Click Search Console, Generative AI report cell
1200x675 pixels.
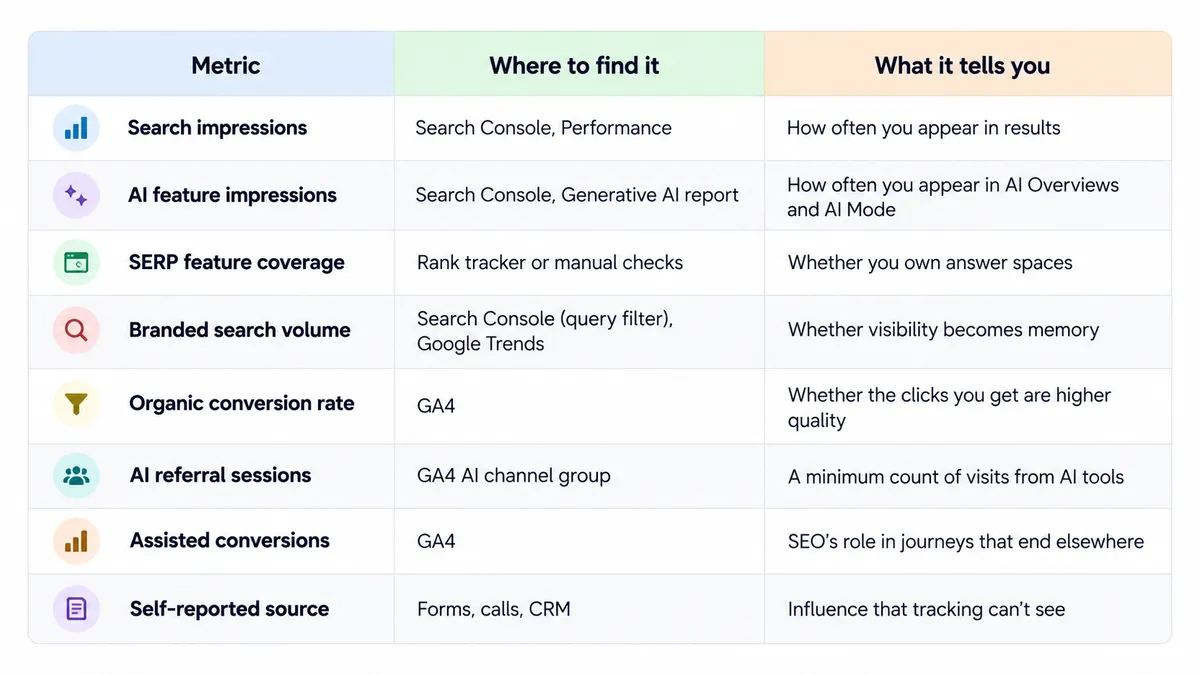(577, 195)
